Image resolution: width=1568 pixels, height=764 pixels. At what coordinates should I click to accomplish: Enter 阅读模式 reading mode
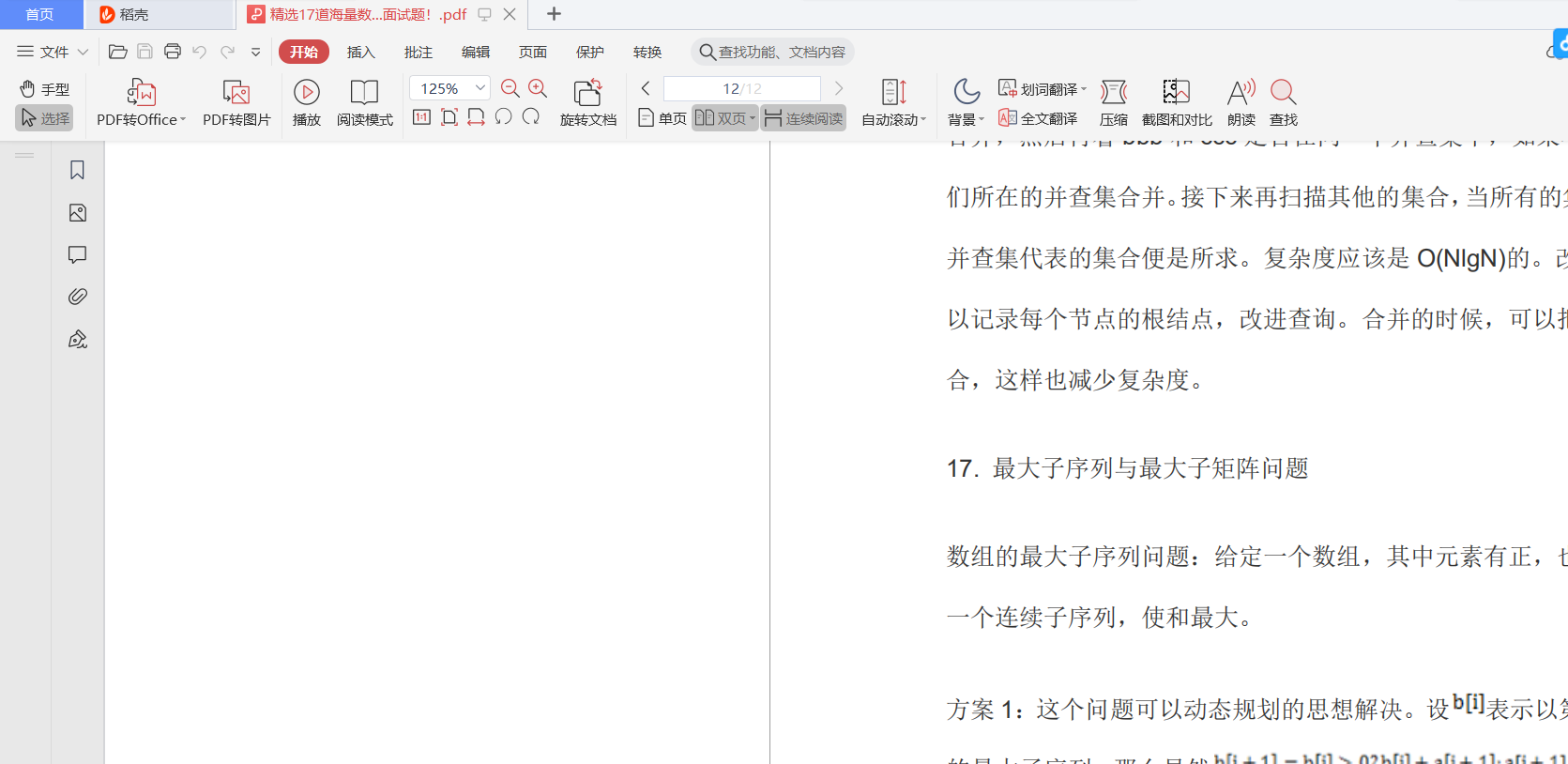click(x=365, y=103)
